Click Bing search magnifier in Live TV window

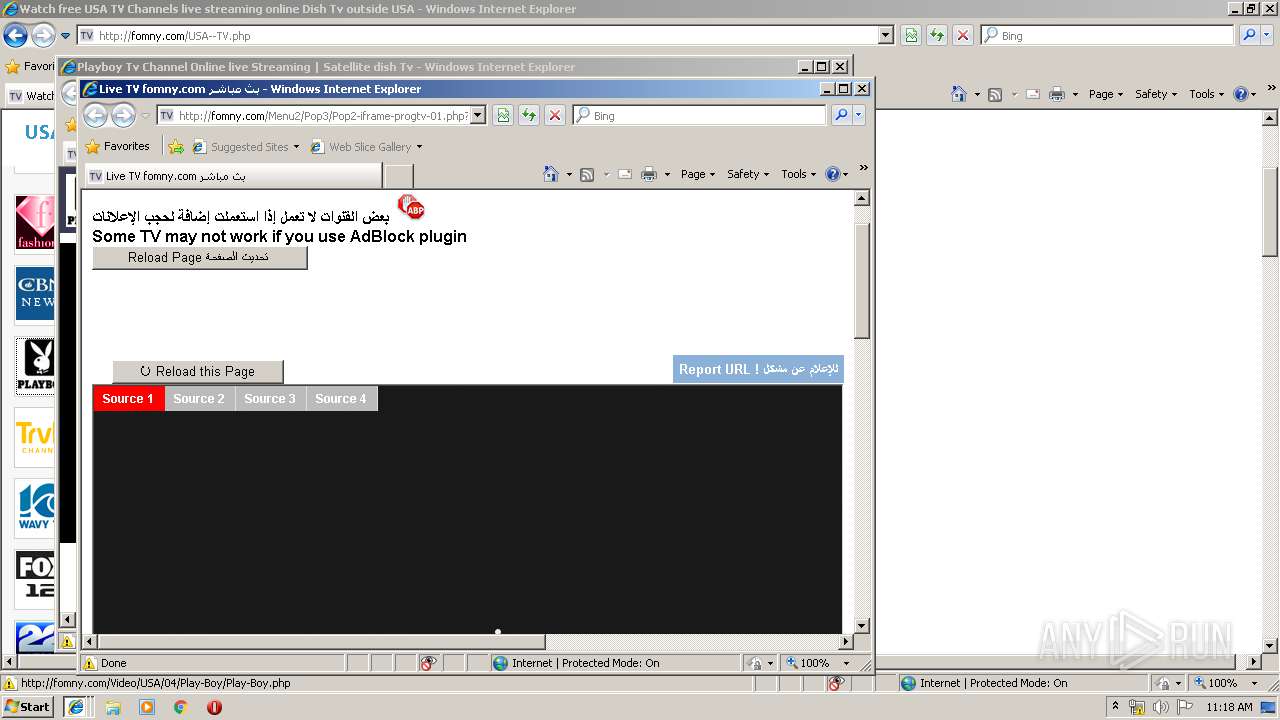[841, 115]
